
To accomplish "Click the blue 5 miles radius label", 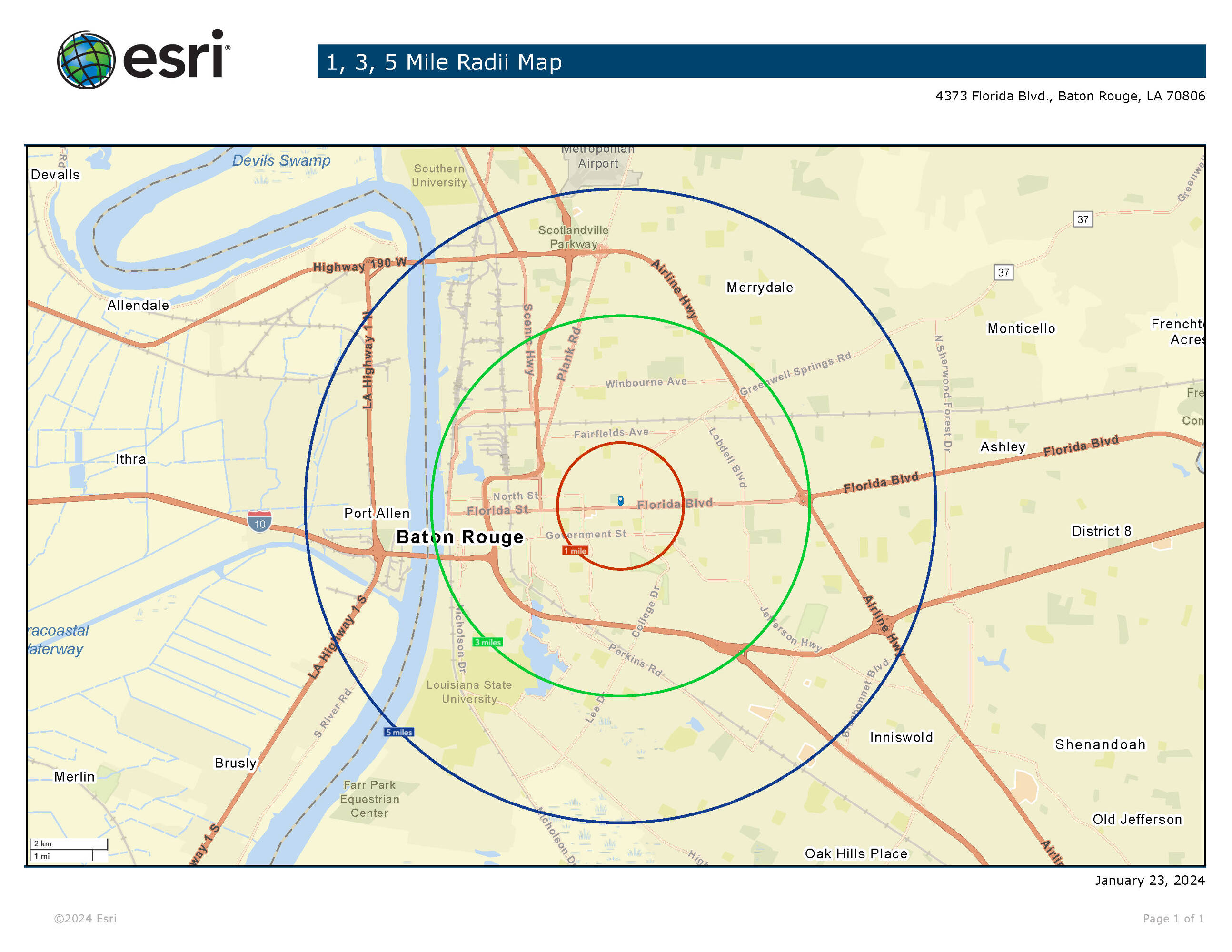I will (399, 732).
